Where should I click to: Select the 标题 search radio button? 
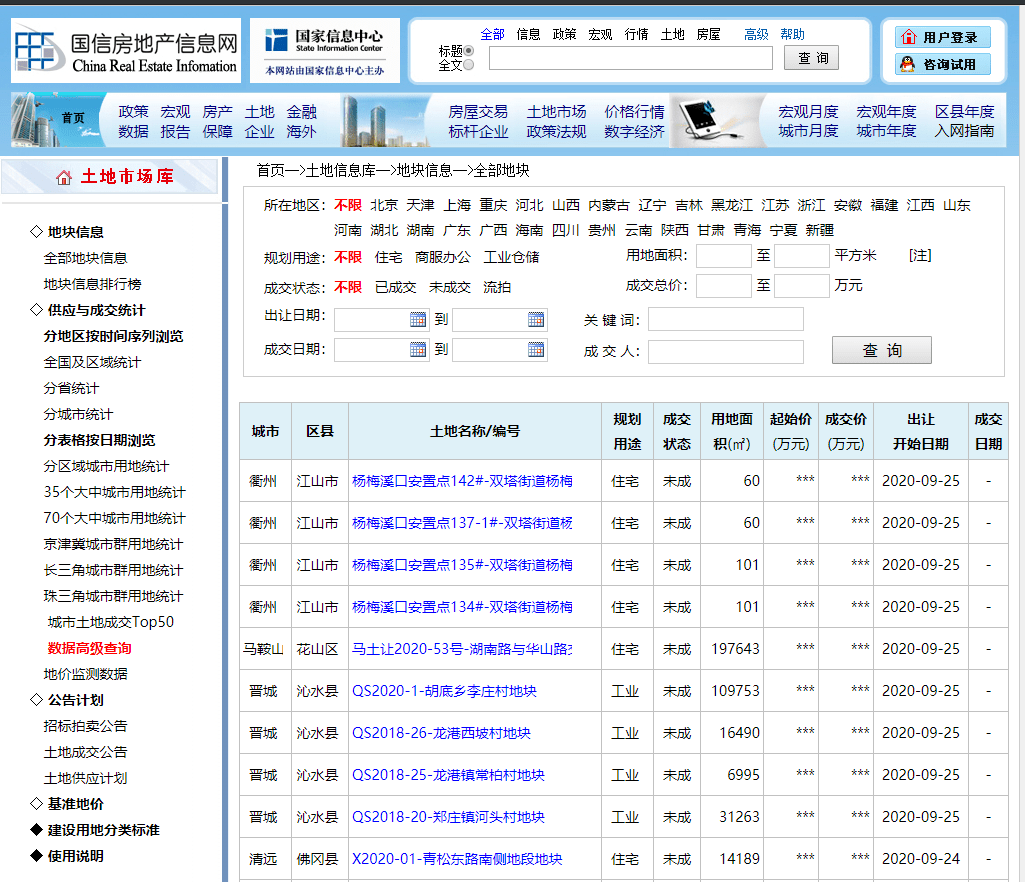click(469, 51)
